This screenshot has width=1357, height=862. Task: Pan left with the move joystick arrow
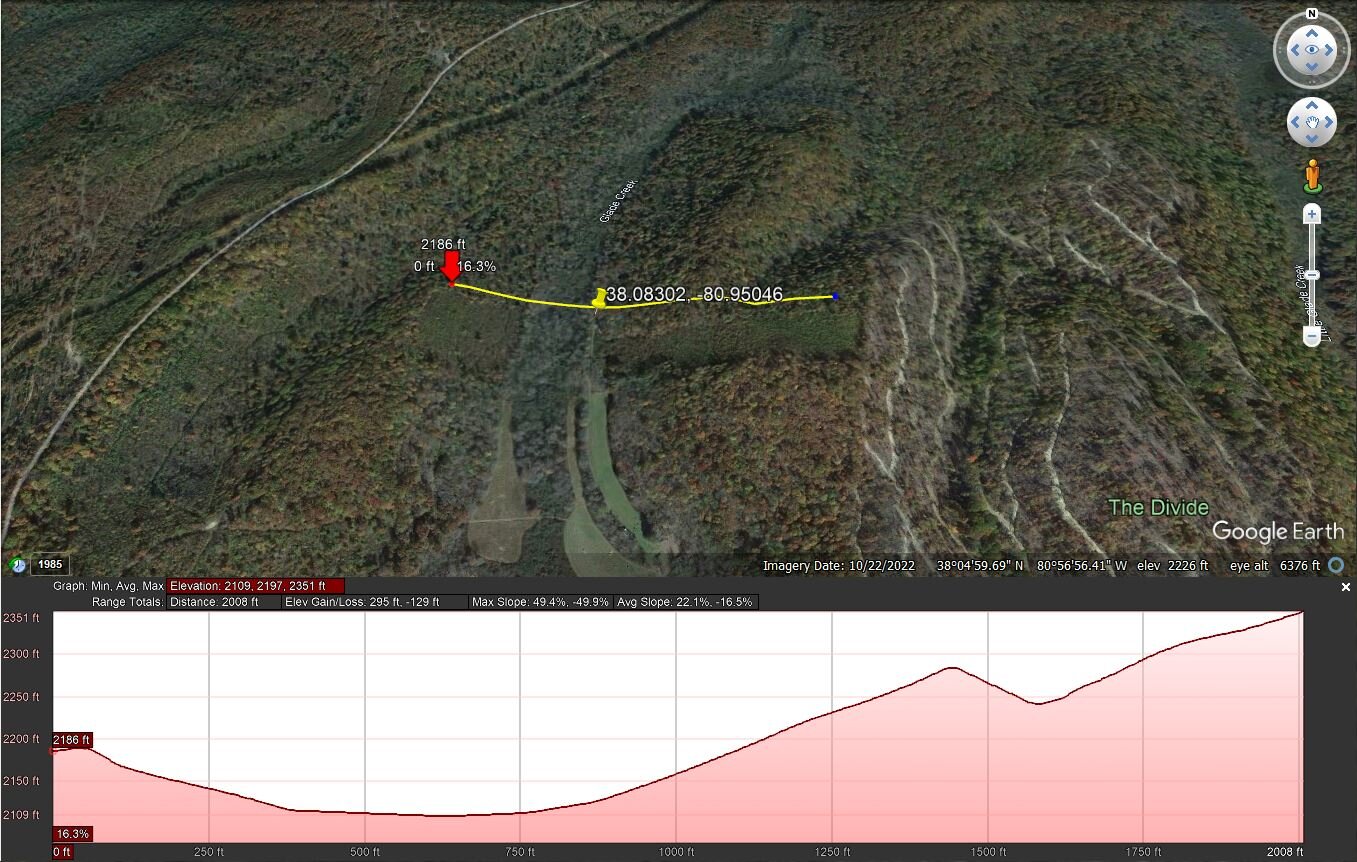point(1295,123)
